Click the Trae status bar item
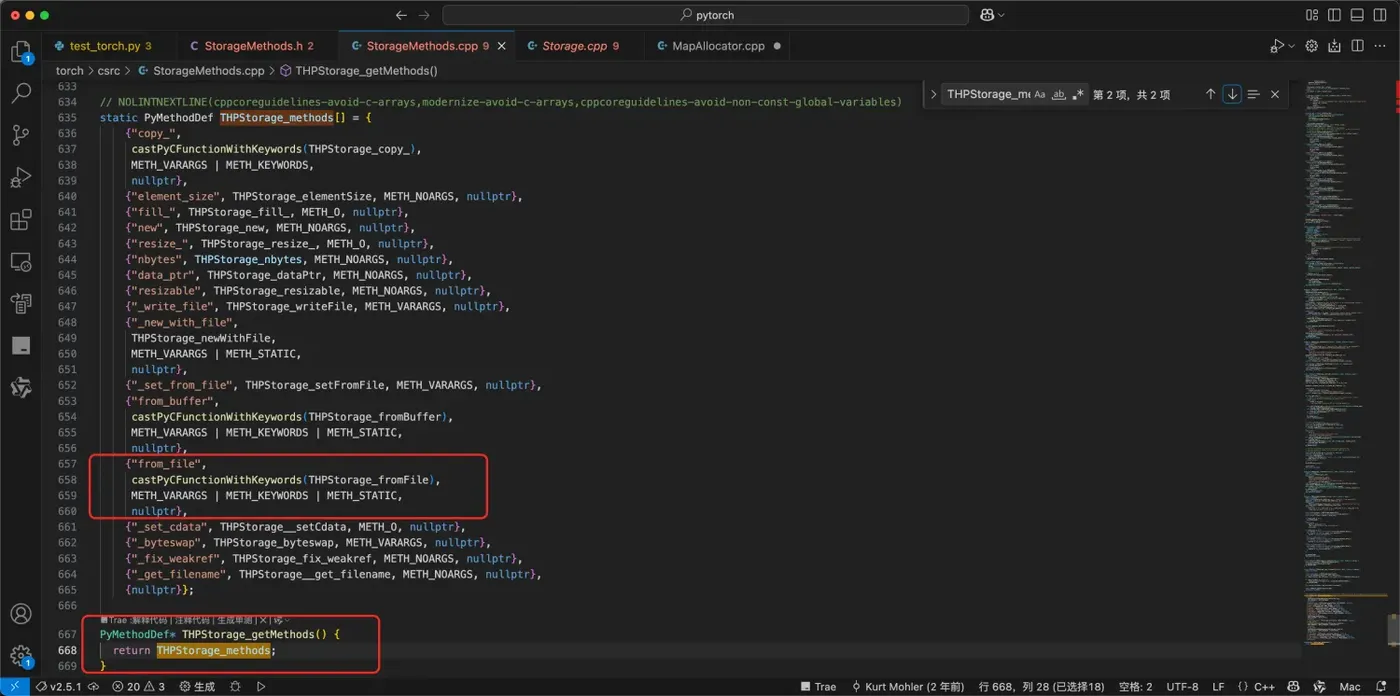The image size is (1400, 696). (x=817, y=686)
